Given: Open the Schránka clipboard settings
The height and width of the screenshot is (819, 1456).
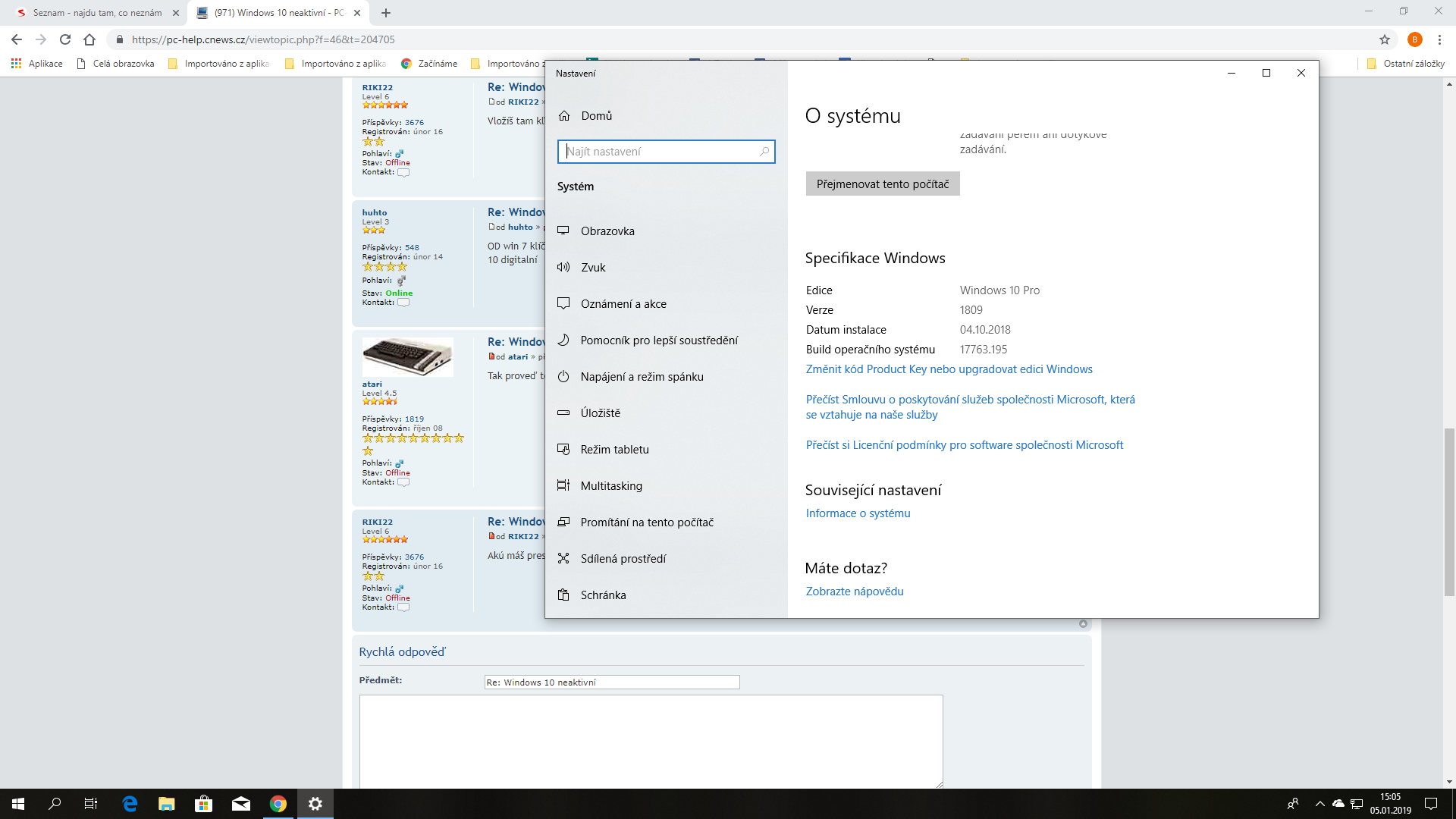Looking at the screenshot, I should point(603,595).
